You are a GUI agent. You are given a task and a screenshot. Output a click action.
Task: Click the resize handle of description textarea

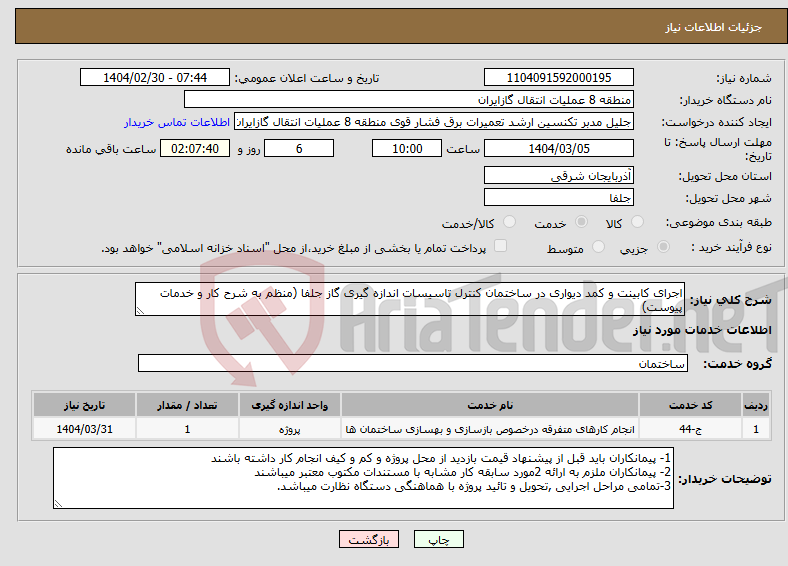140,311
